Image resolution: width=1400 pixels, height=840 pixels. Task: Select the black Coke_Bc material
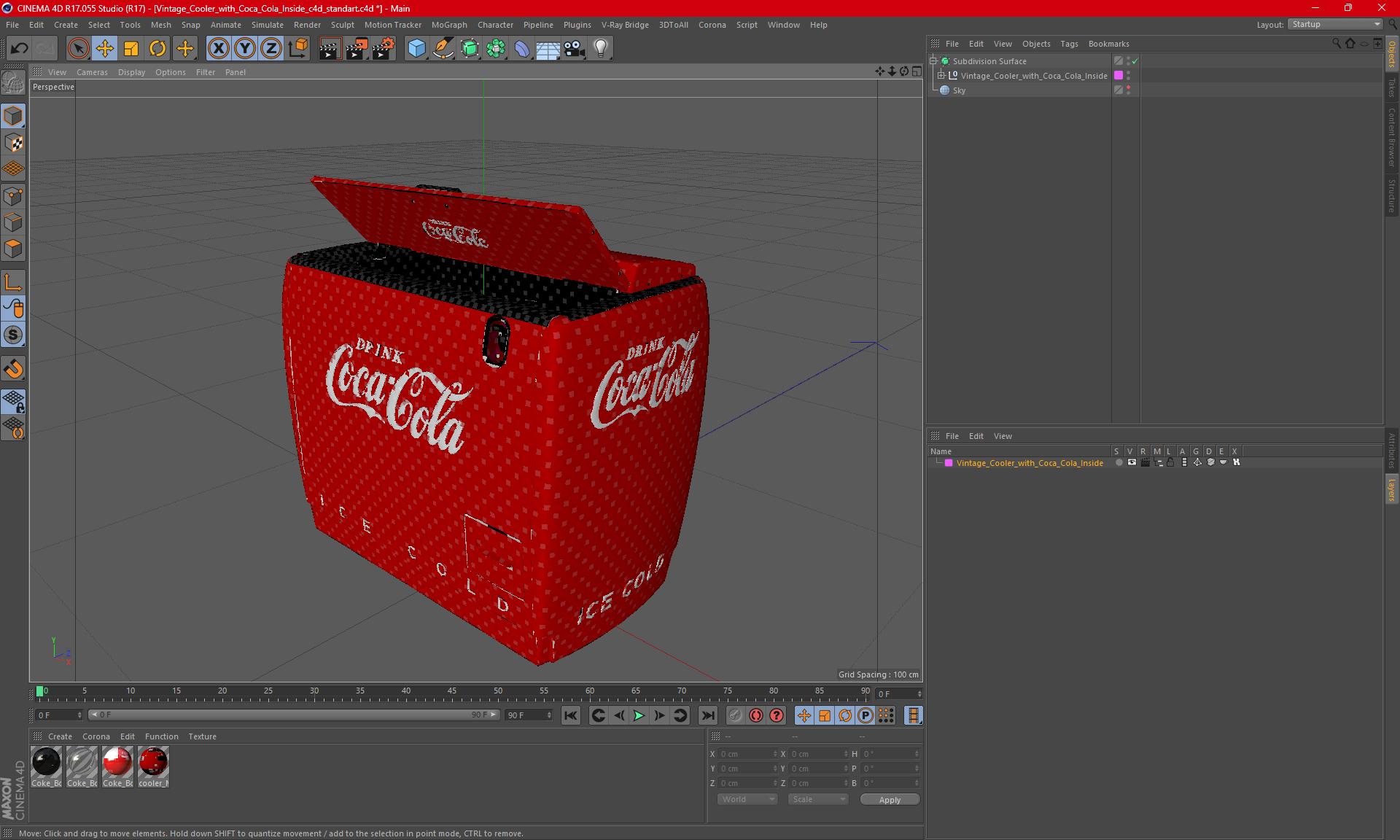pyautogui.click(x=46, y=766)
